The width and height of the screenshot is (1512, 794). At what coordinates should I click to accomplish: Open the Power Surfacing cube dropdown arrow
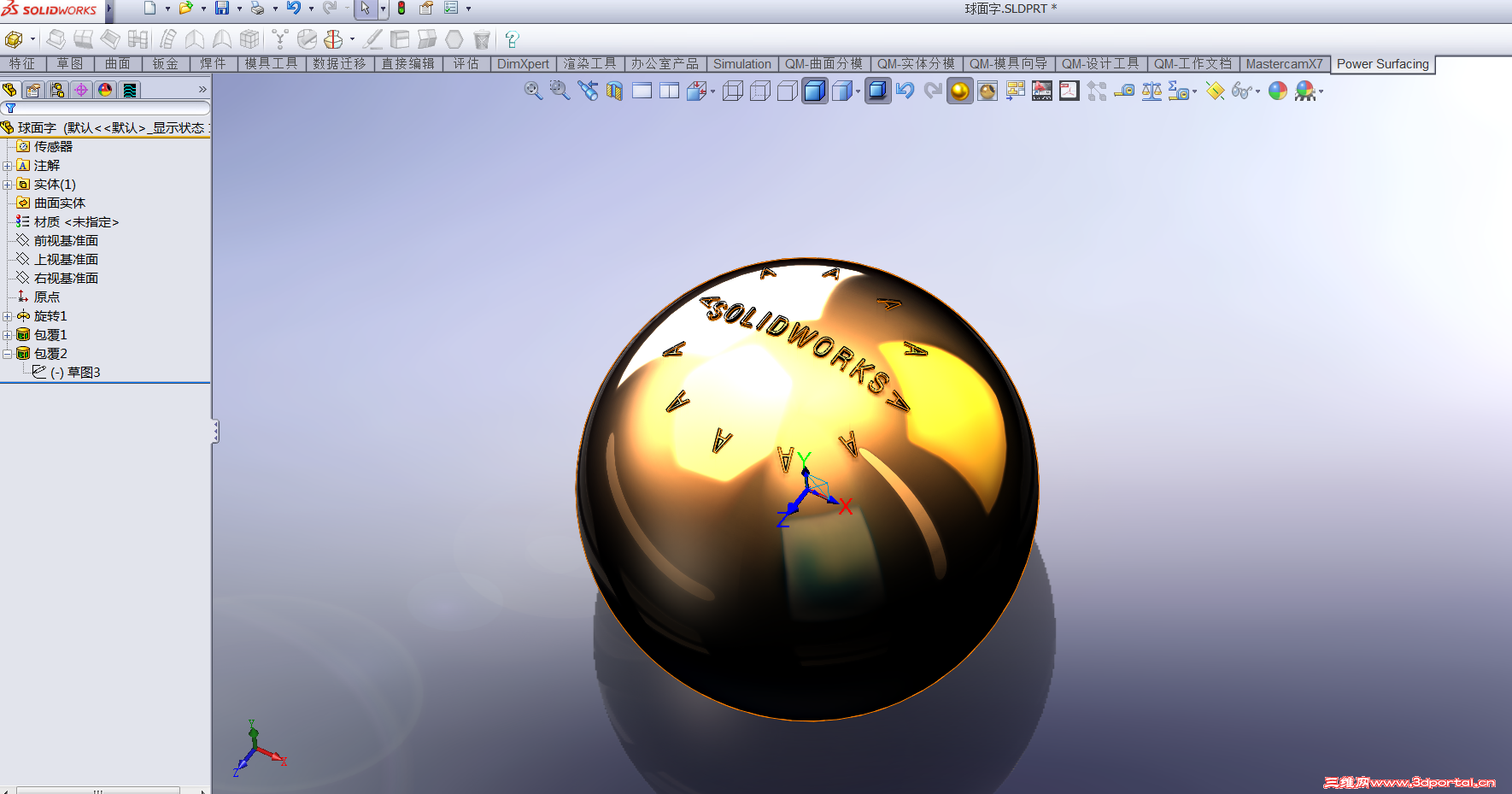point(32,39)
